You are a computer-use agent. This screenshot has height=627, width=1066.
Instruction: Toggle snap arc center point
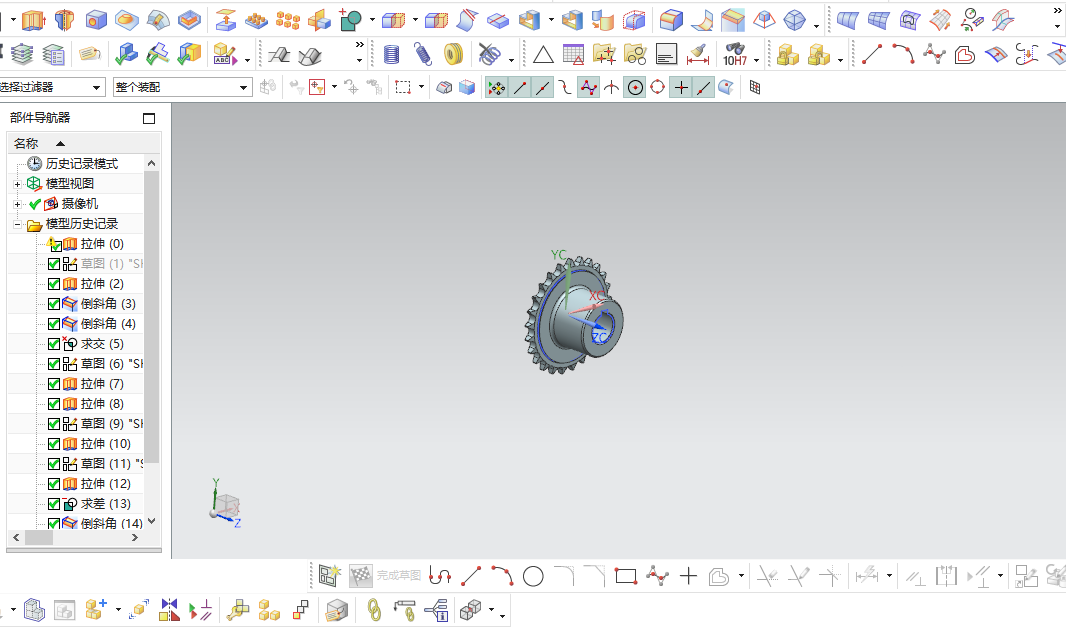pyautogui.click(x=635, y=88)
